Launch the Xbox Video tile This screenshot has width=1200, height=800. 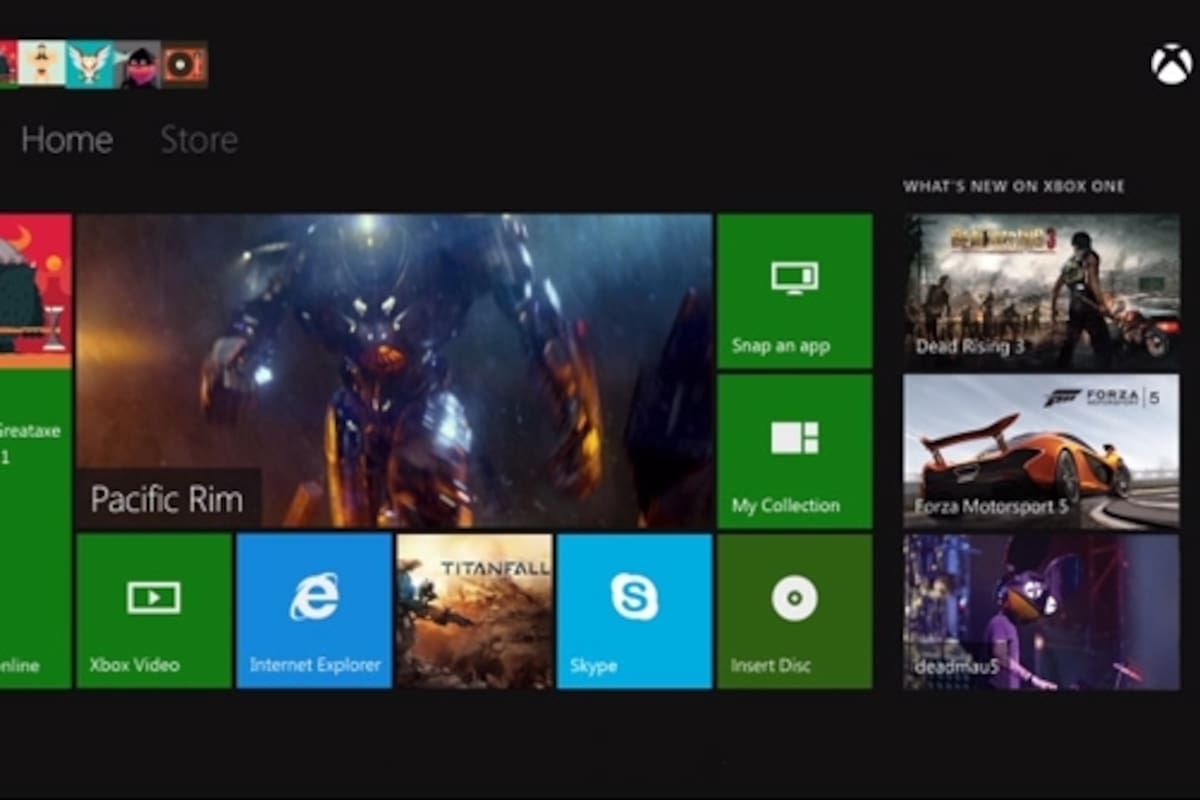tap(154, 611)
